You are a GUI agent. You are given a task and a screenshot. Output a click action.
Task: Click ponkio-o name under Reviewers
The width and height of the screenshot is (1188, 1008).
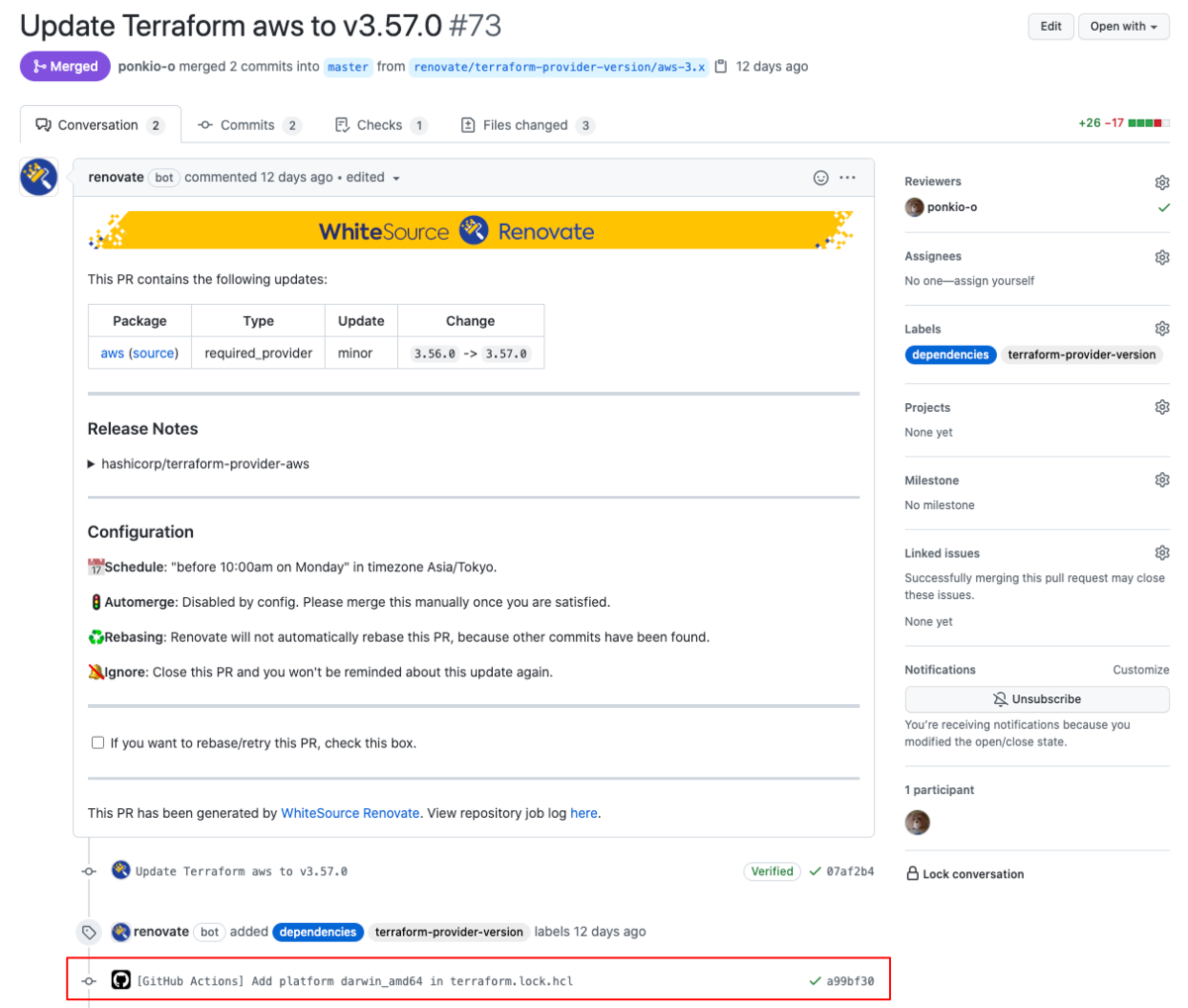(x=952, y=208)
